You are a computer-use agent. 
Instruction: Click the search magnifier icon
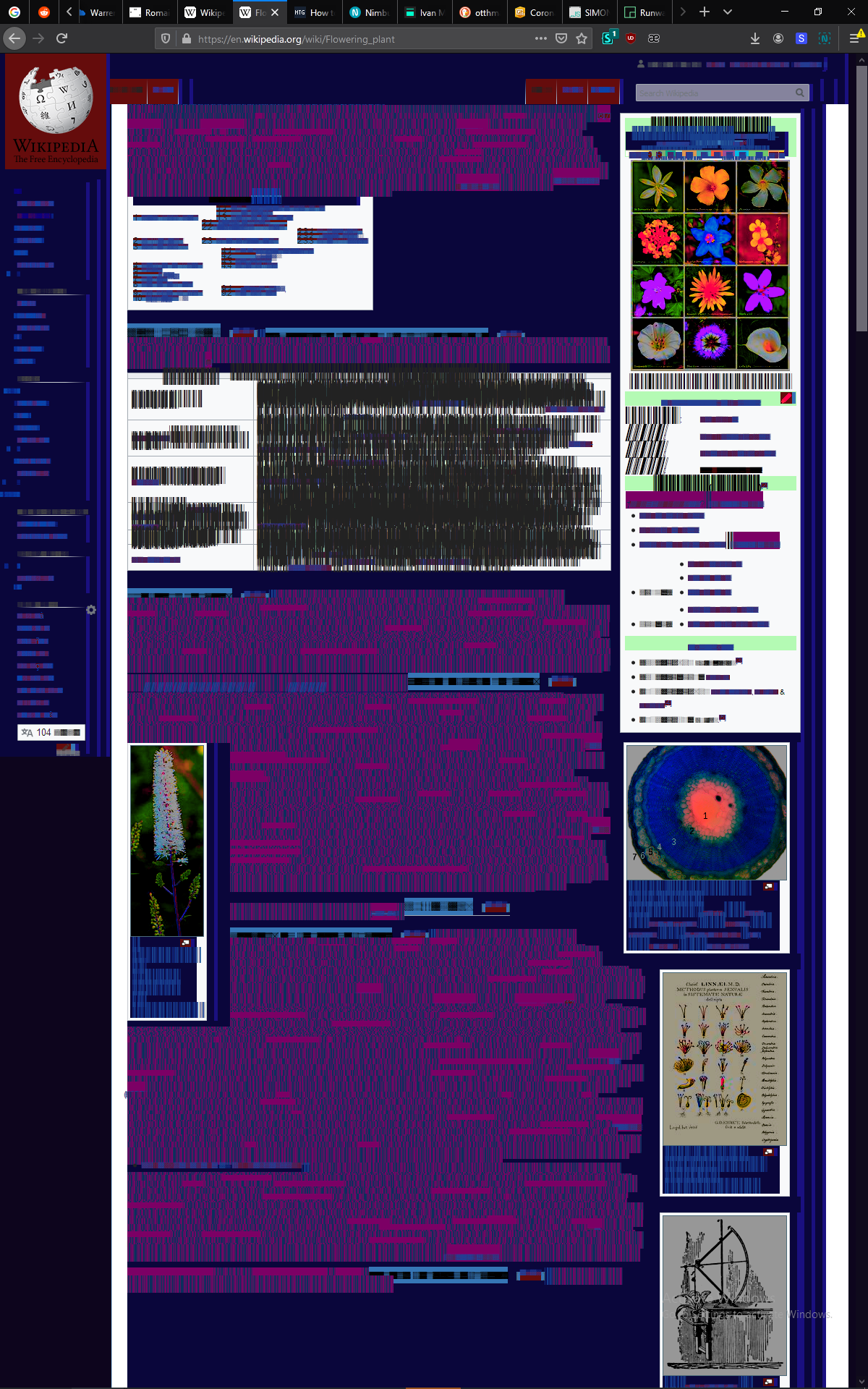tap(799, 93)
